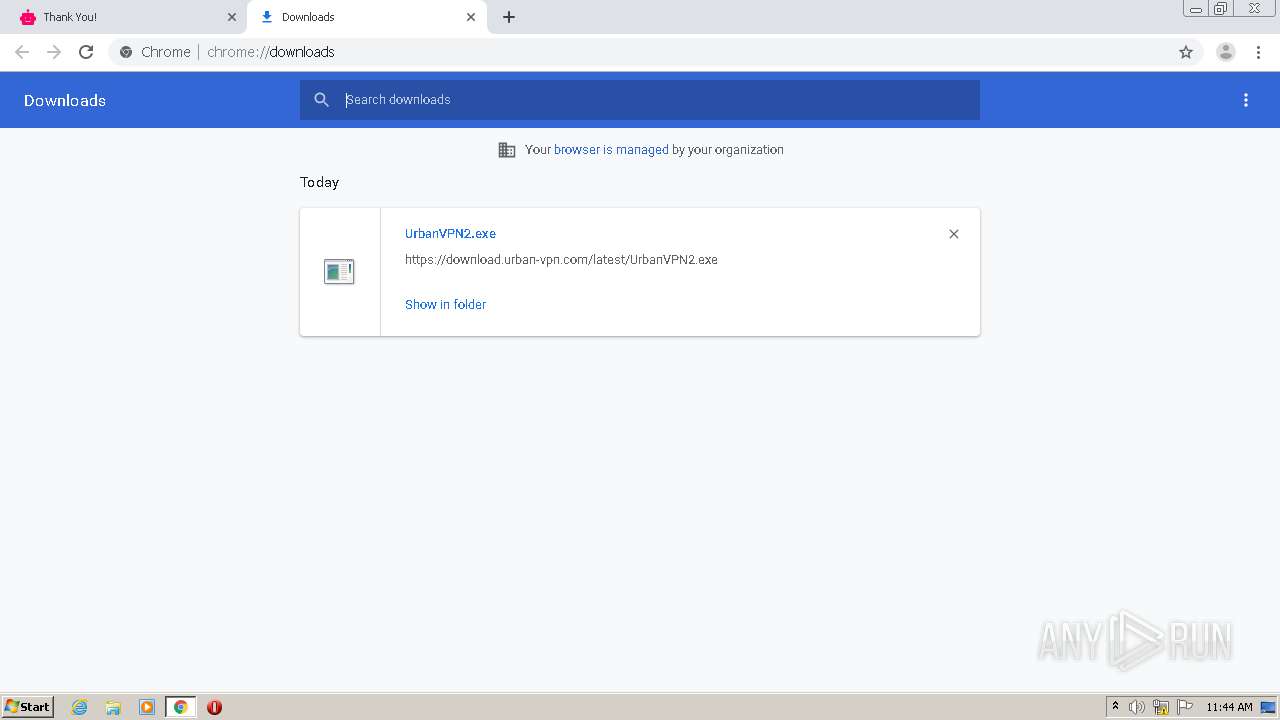The width and height of the screenshot is (1280, 720).
Task: Go forward one page
Action: (x=54, y=52)
